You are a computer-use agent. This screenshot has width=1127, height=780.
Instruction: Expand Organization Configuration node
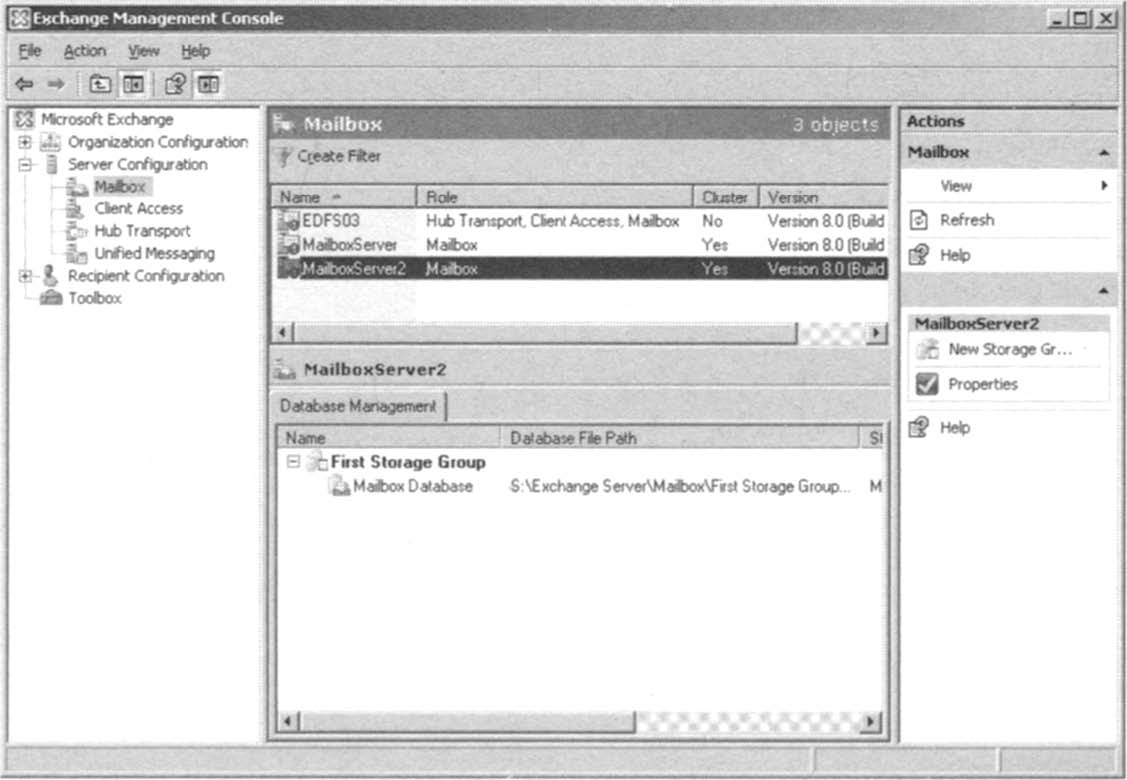[x=25, y=142]
